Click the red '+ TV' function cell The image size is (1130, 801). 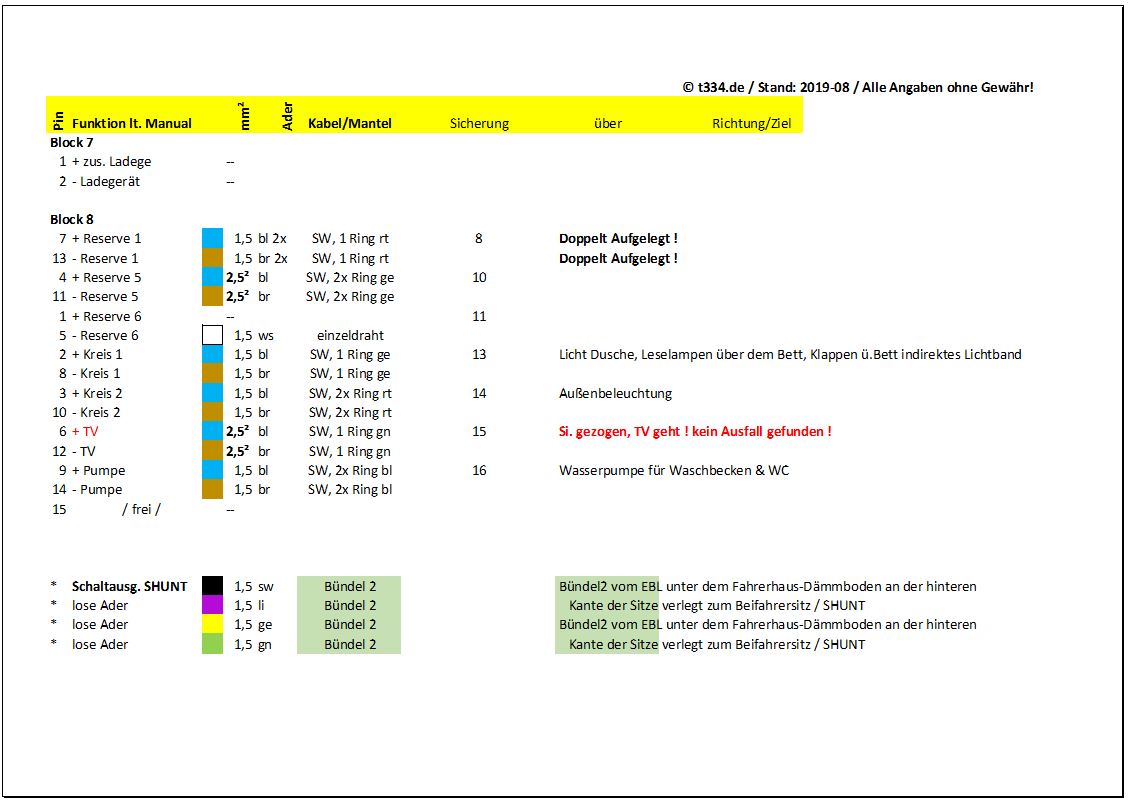84,431
